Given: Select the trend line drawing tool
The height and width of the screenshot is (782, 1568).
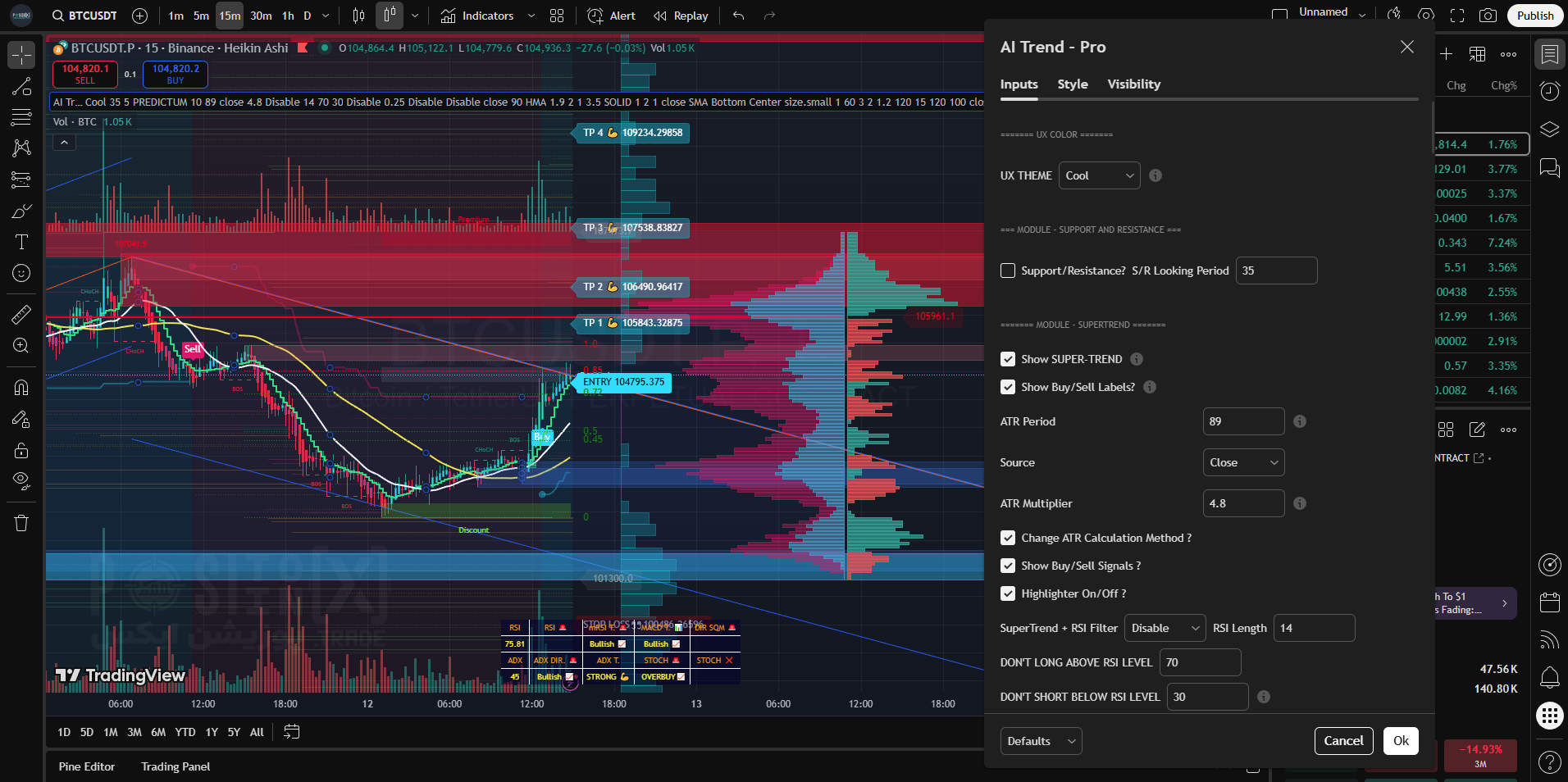Looking at the screenshot, I should (21, 87).
